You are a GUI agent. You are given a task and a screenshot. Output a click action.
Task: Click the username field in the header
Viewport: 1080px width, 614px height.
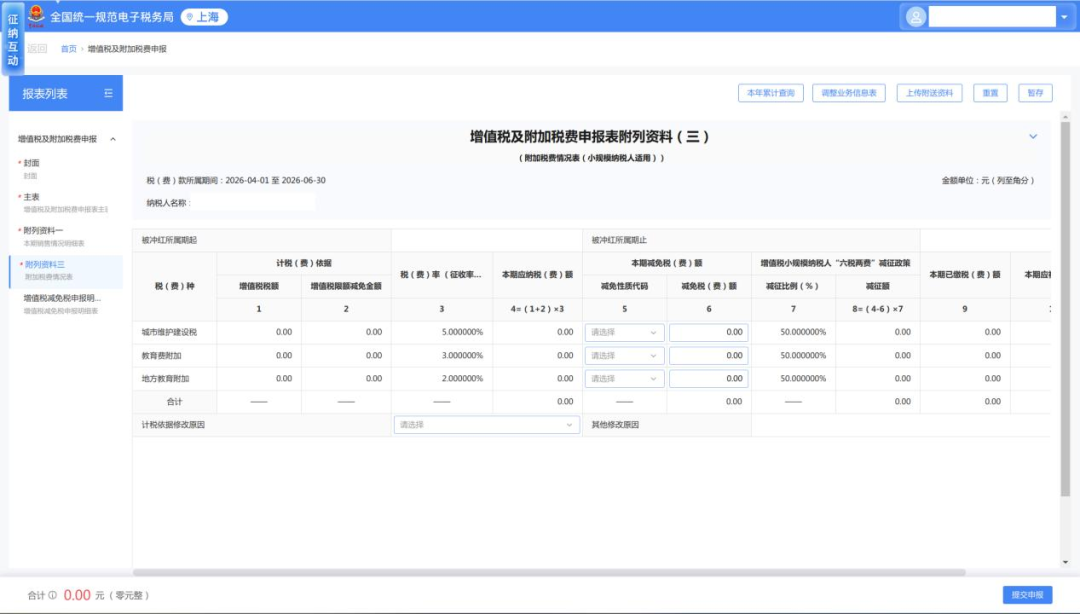click(x=992, y=17)
